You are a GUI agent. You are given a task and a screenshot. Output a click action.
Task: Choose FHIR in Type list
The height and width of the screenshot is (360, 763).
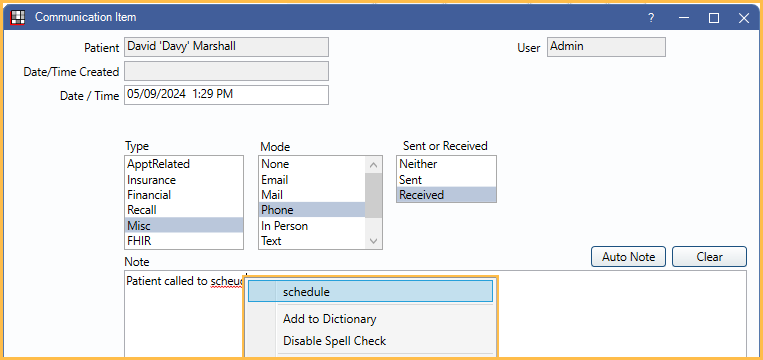tap(184, 240)
